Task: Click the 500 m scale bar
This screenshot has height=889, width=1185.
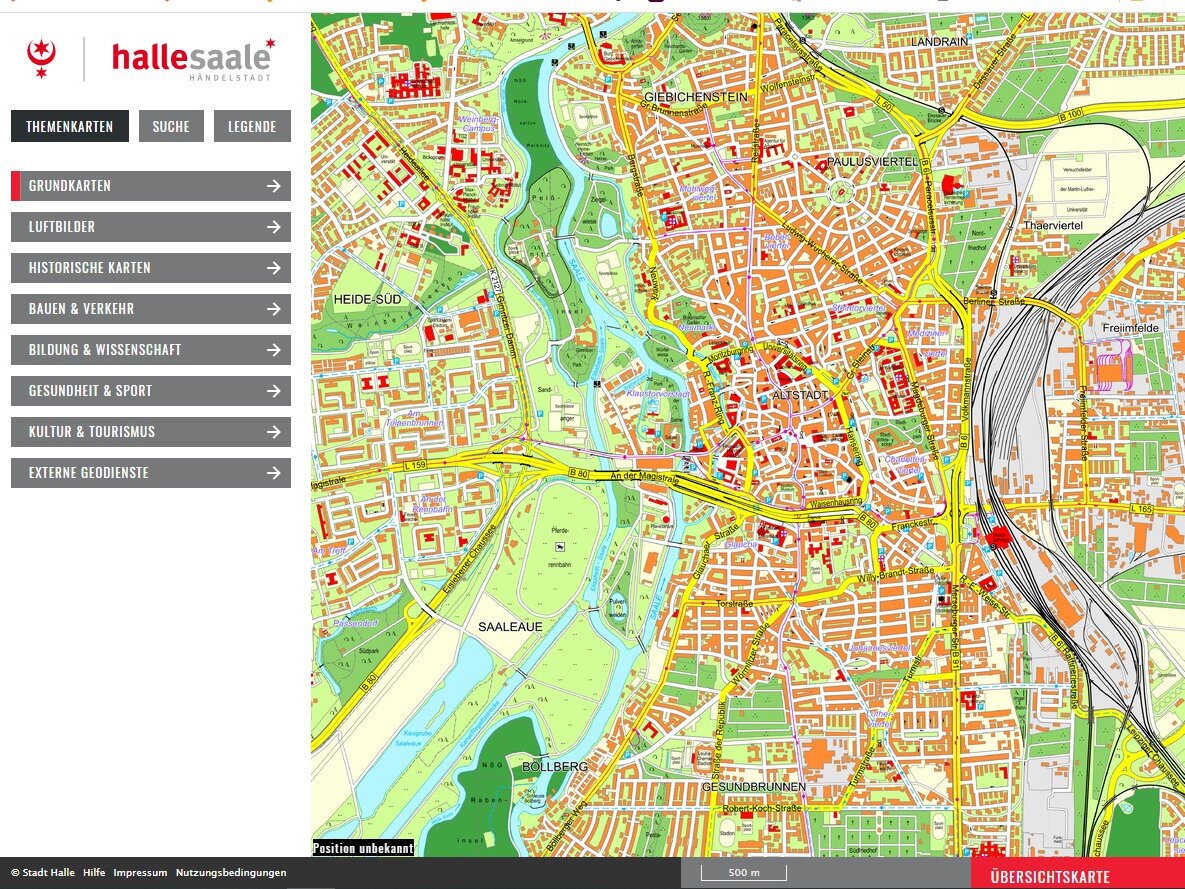Action: (x=743, y=873)
